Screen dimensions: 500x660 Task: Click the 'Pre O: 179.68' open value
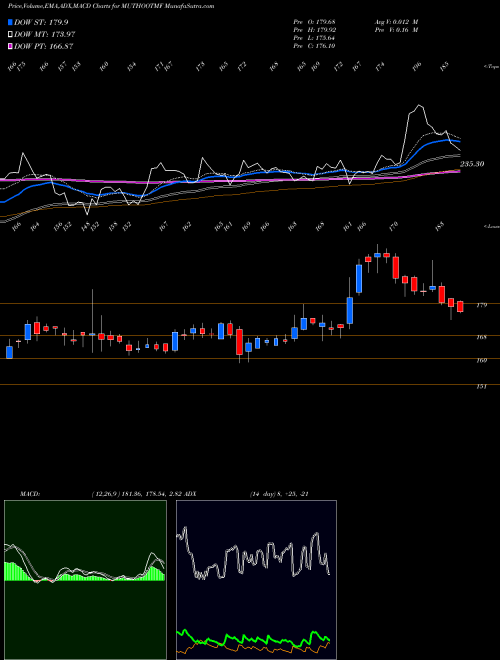coord(314,22)
